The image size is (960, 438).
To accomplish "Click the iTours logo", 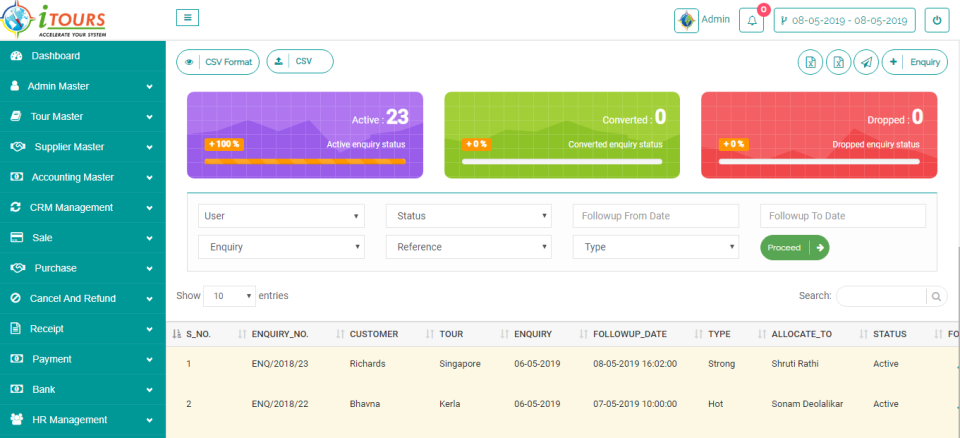I will point(54,20).
